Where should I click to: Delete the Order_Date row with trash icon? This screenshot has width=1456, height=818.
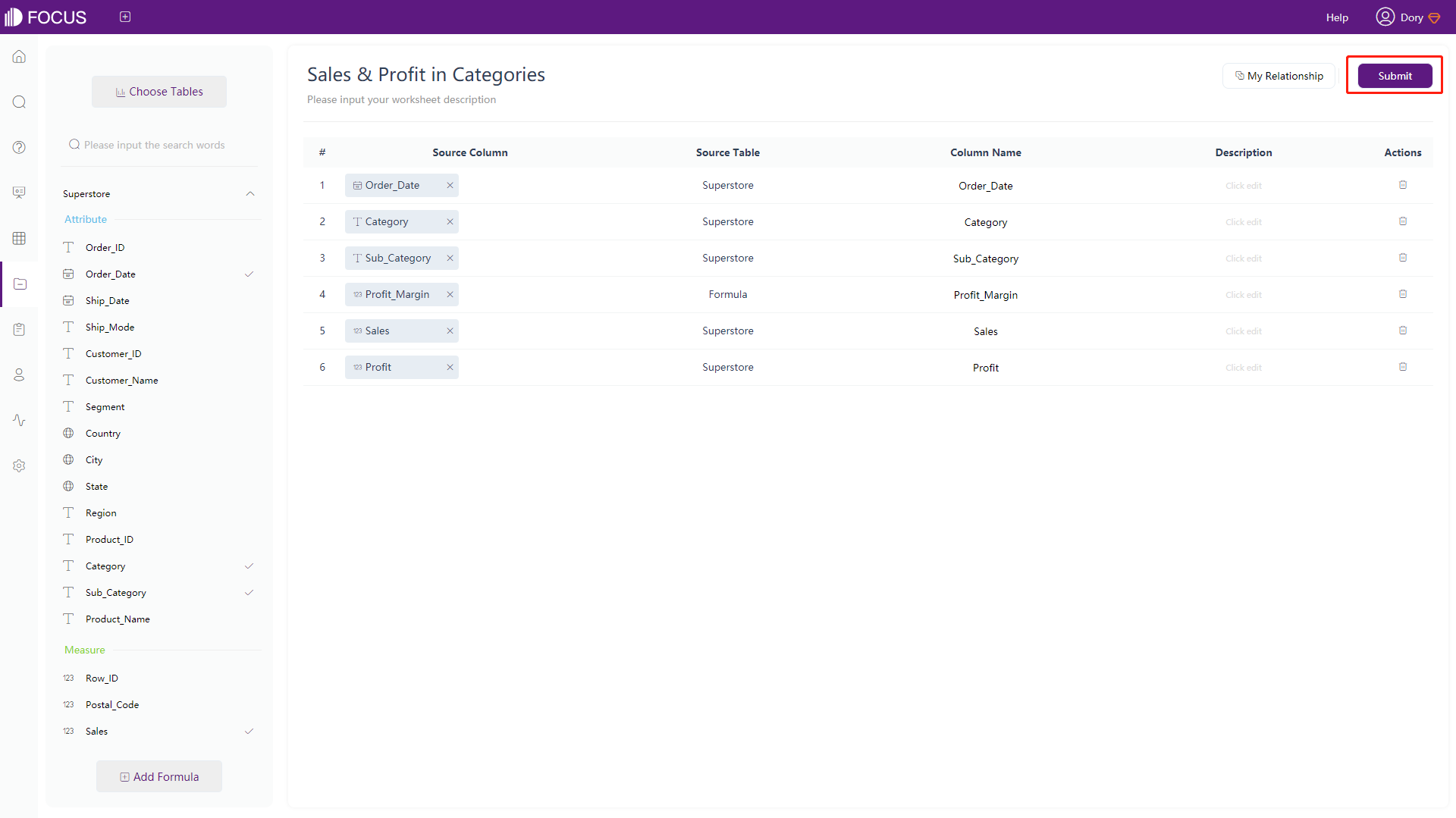coord(1403,185)
